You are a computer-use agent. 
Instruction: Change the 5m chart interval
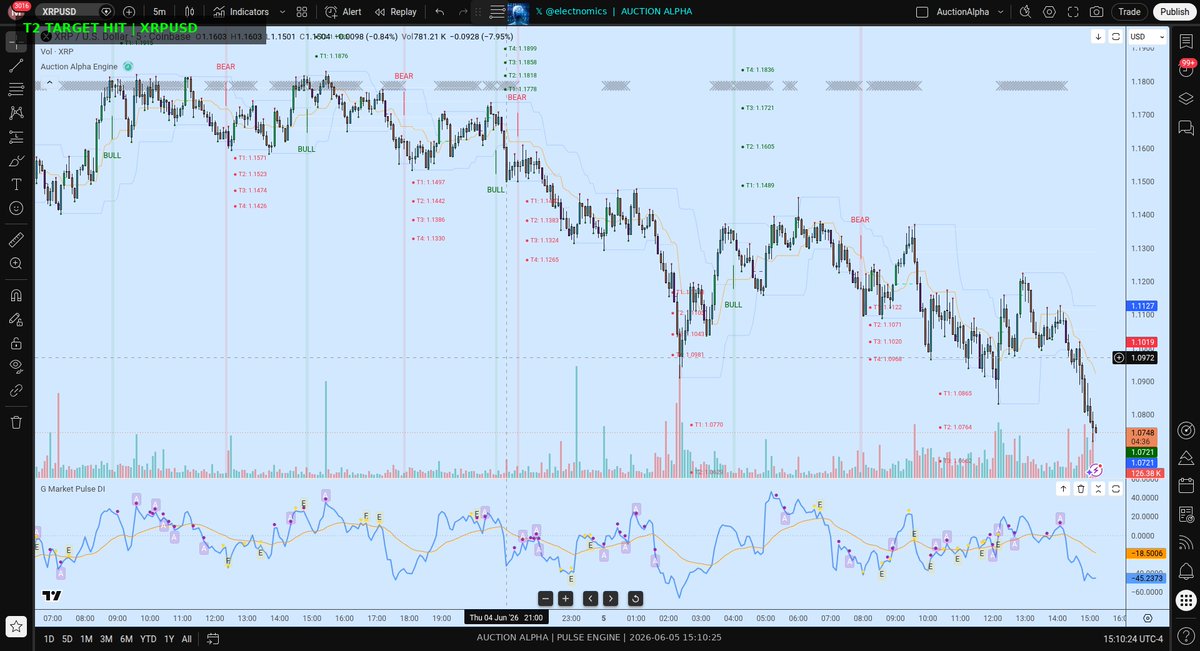(159, 12)
